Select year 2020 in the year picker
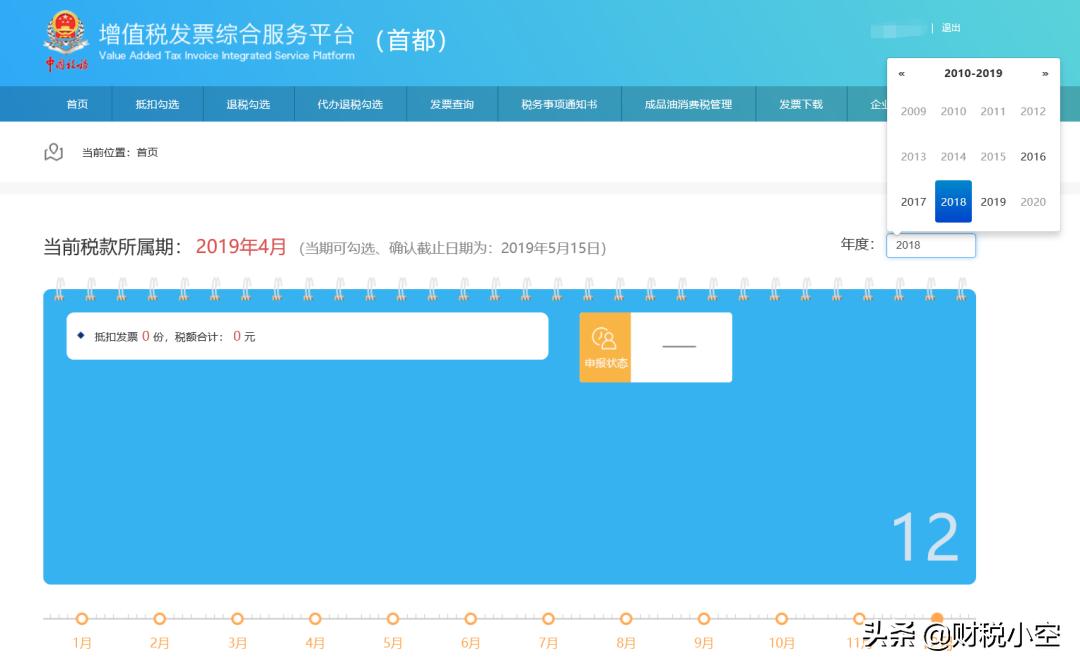The image size is (1080, 668). [1033, 201]
